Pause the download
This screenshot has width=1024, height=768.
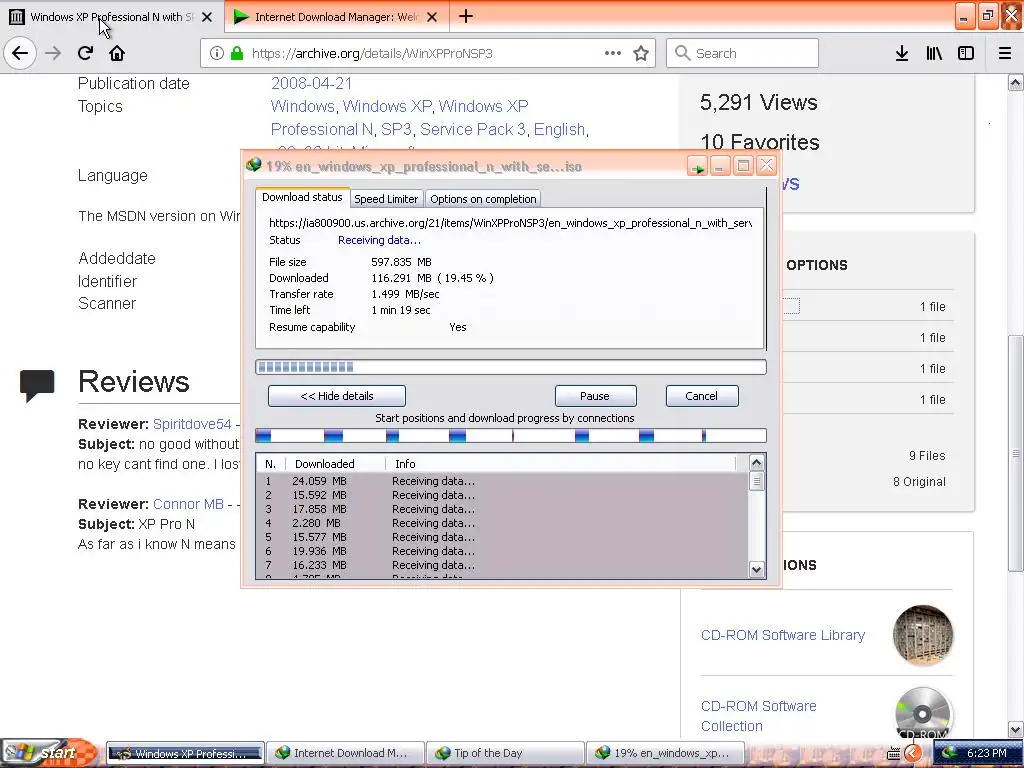[x=595, y=396]
